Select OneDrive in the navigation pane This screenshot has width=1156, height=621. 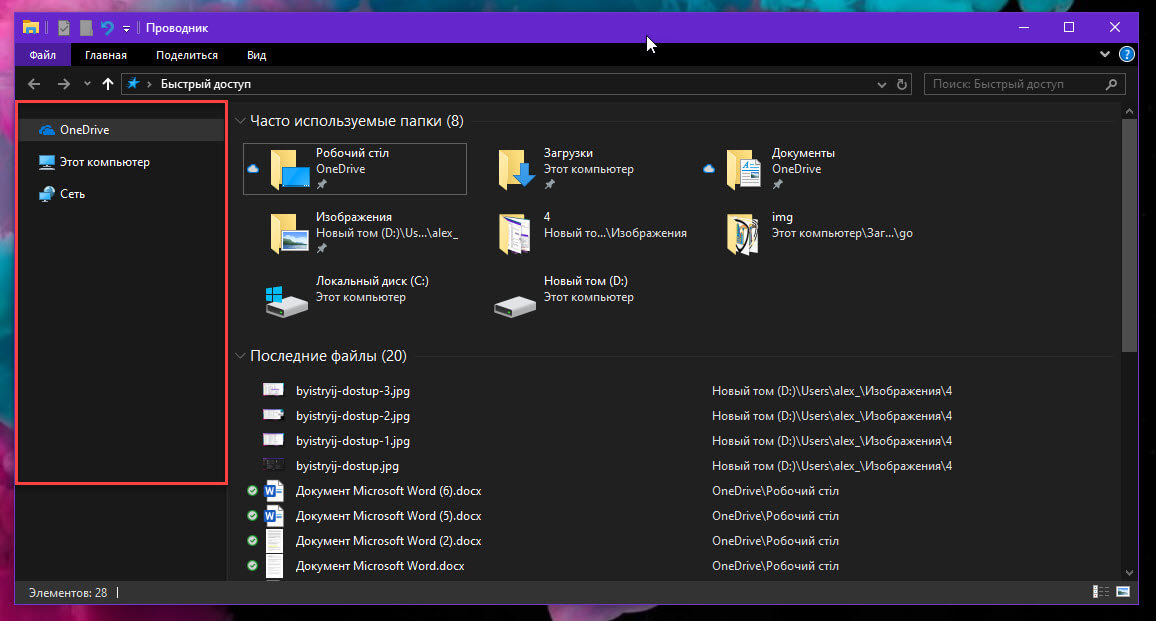click(121, 130)
